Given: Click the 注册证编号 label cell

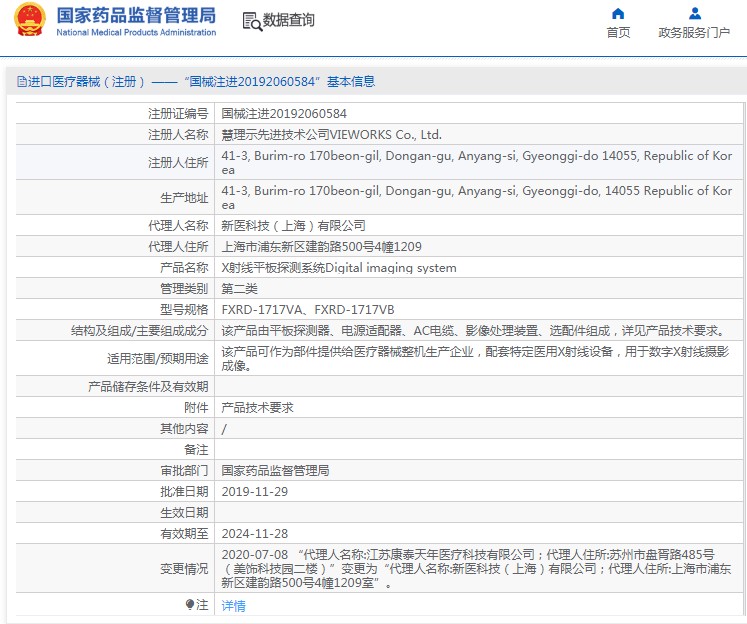Looking at the screenshot, I should click(x=115, y=113).
